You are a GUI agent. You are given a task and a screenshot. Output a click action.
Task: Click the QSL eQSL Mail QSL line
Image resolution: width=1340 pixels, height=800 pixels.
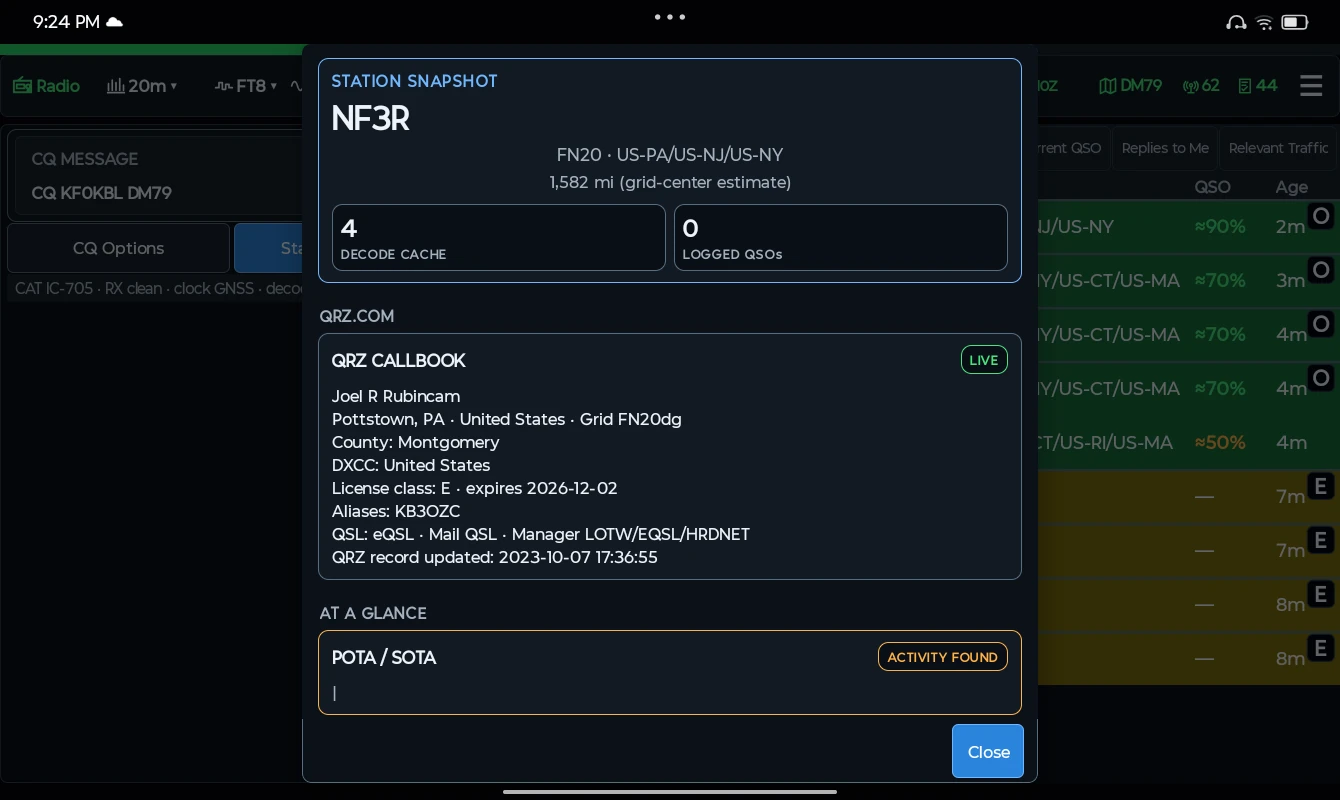click(x=540, y=534)
